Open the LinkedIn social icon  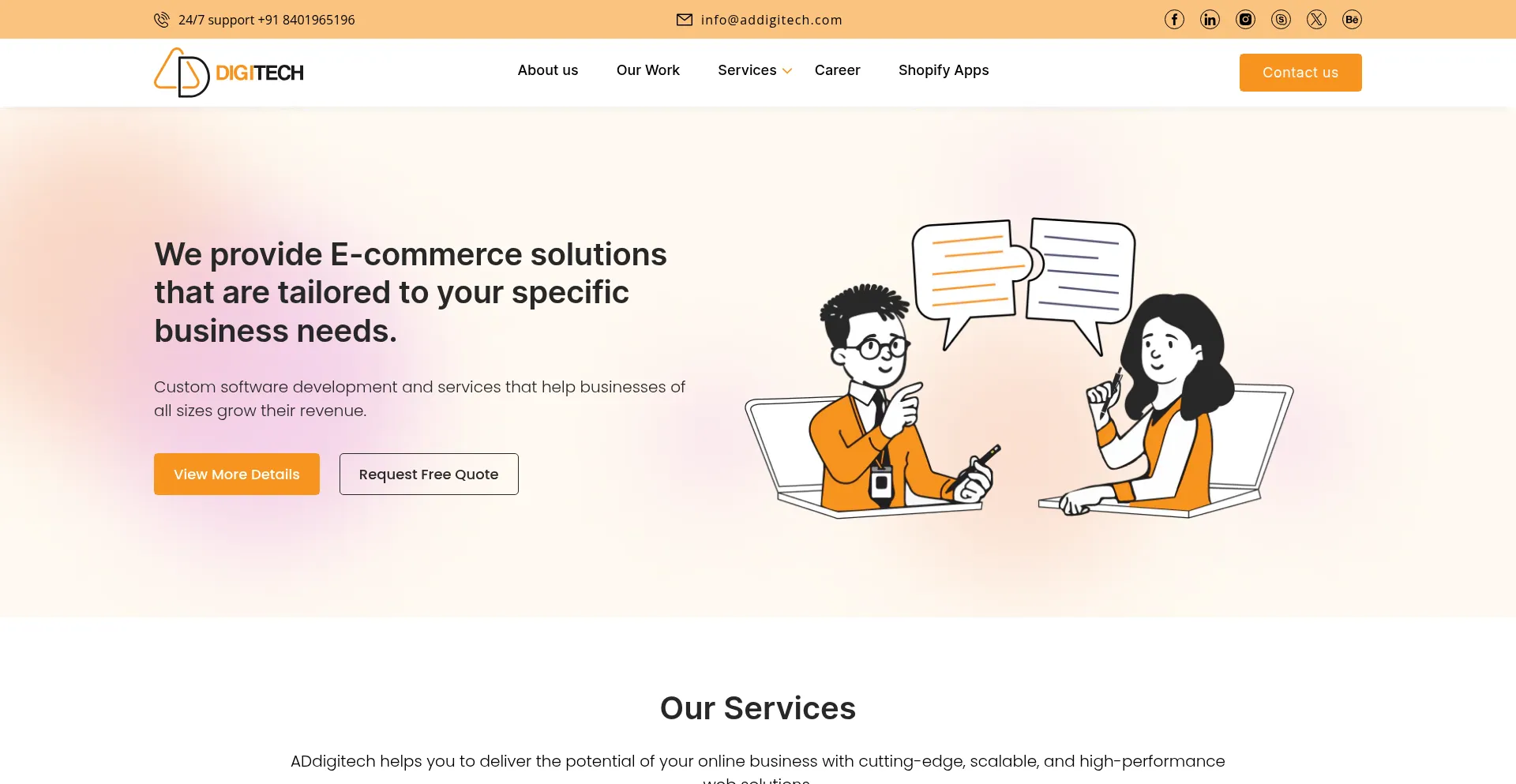(x=1210, y=20)
